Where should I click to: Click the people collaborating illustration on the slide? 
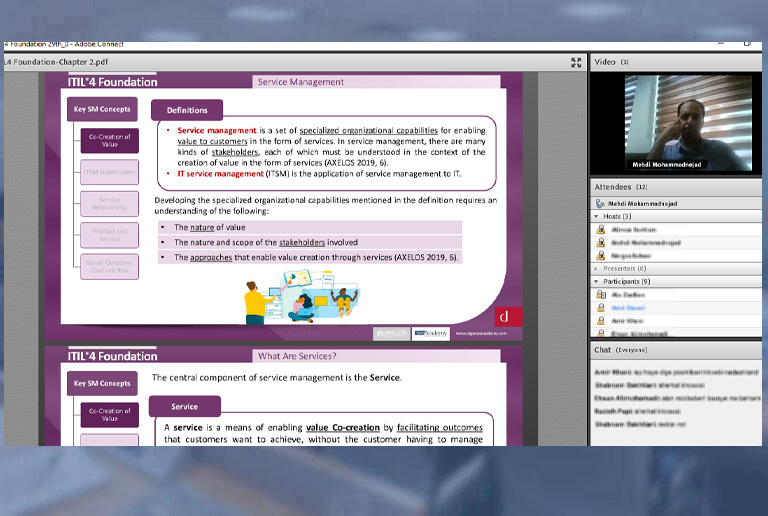[x=301, y=296]
